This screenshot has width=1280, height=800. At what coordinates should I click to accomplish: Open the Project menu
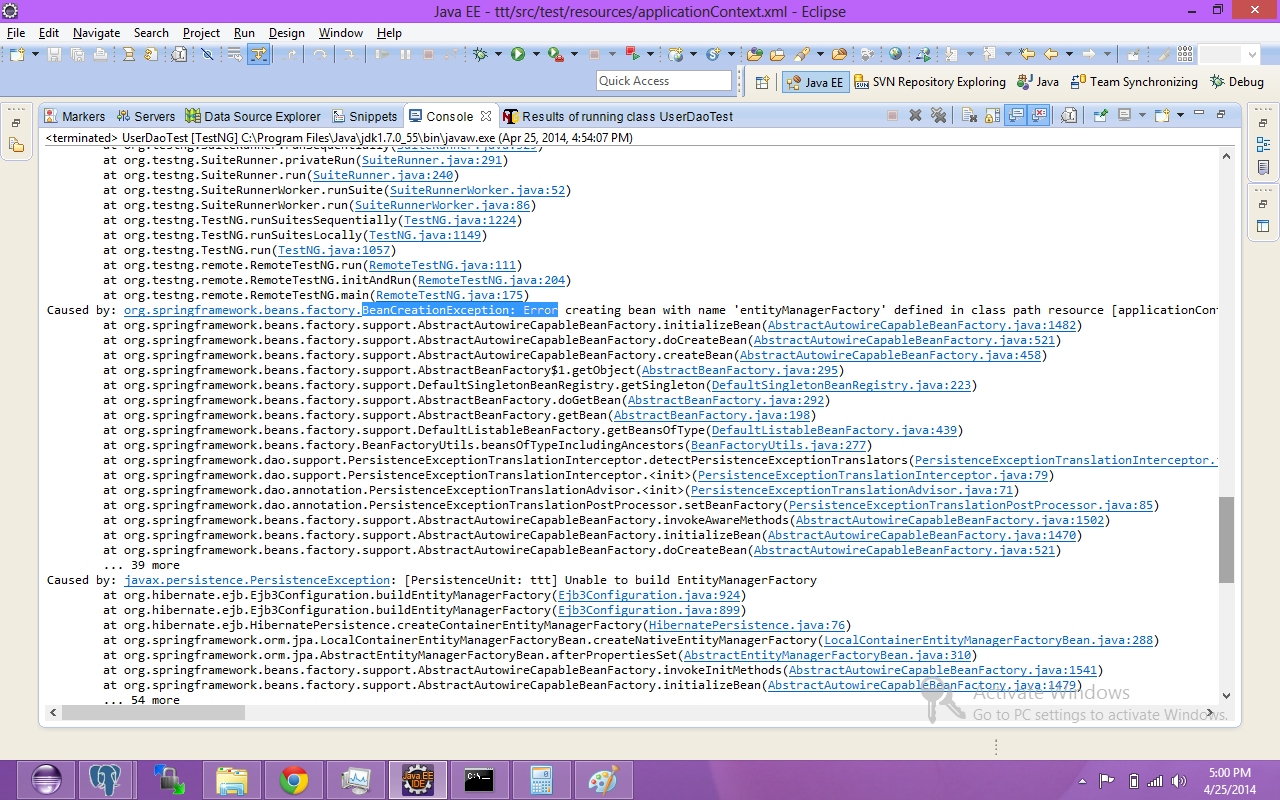(201, 33)
